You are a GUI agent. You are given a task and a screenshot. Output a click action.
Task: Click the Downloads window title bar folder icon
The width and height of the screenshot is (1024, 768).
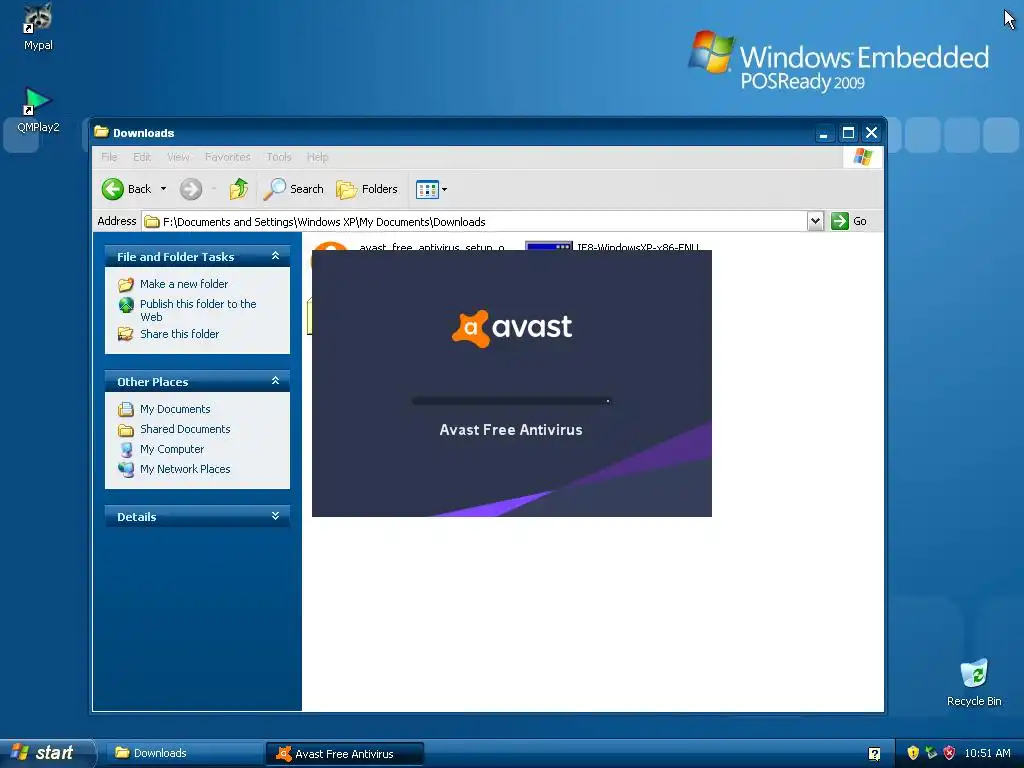click(101, 132)
